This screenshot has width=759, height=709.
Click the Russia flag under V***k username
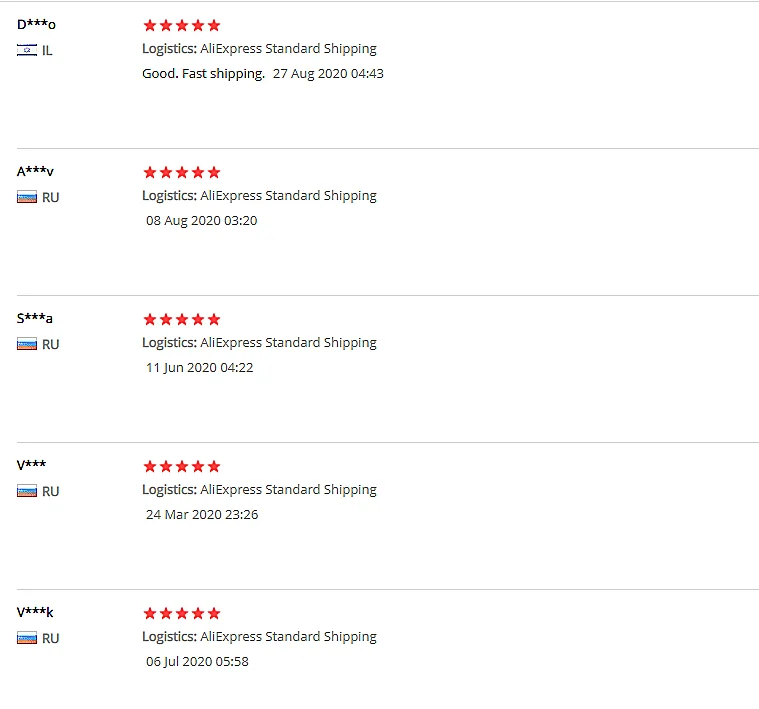pyautogui.click(x=27, y=638)
